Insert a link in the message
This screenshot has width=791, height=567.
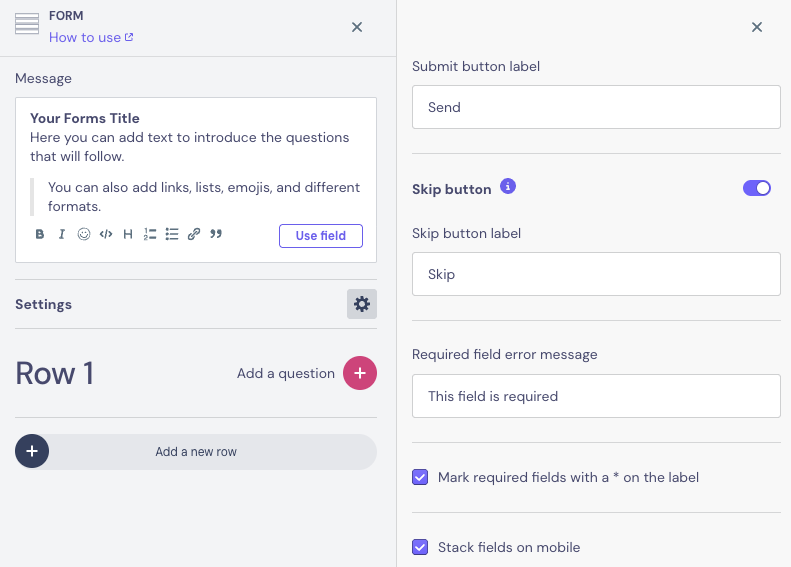tap(194, 235)
